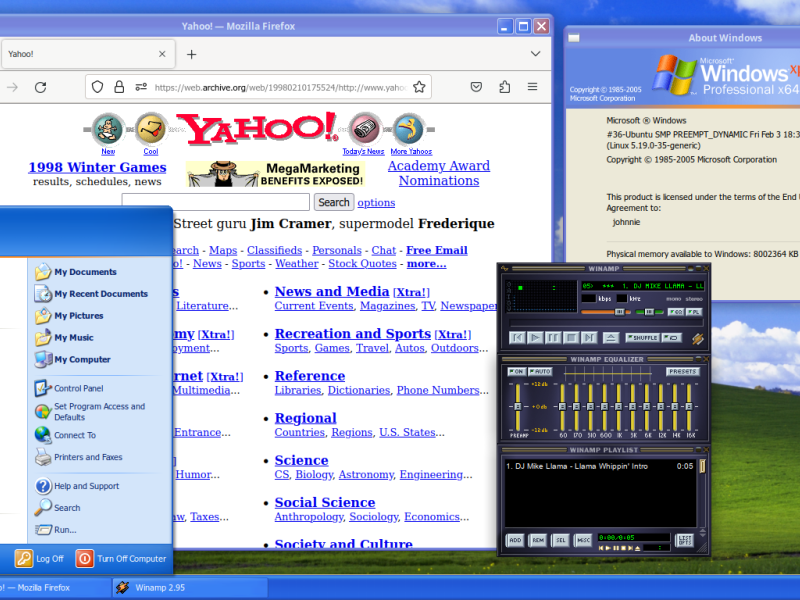Screen dimensions: 800x600
Task: Open playlist SEL menu
Action: [x=560, y=540]
